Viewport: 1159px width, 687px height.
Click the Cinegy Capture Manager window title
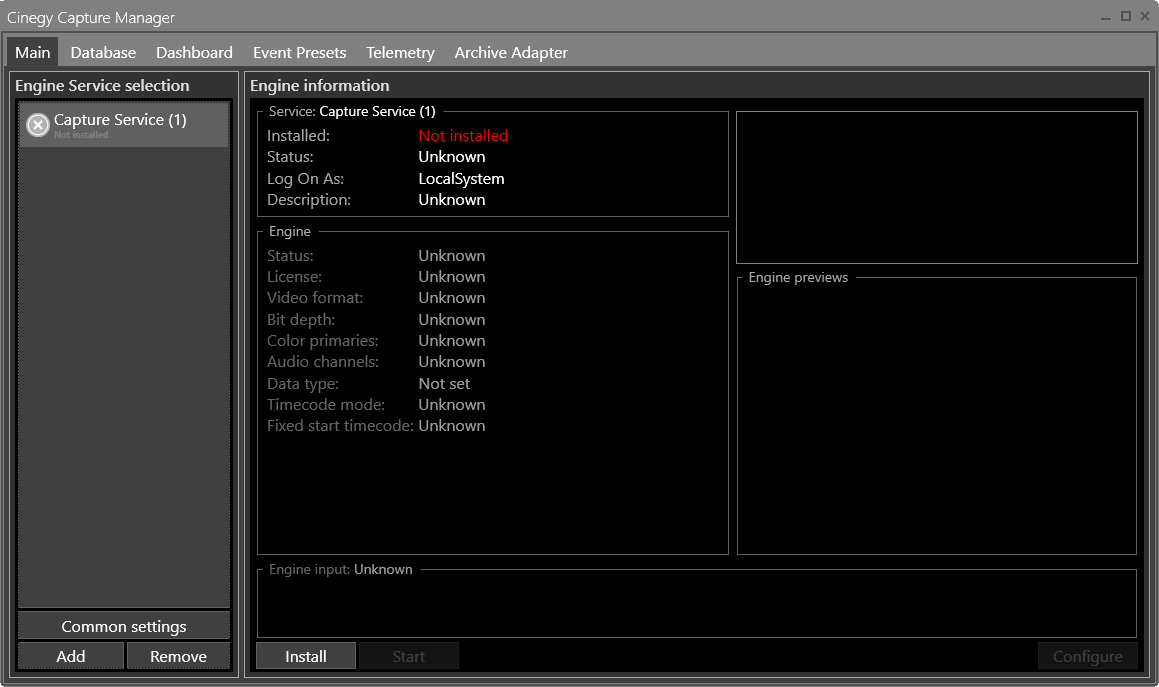91,18
